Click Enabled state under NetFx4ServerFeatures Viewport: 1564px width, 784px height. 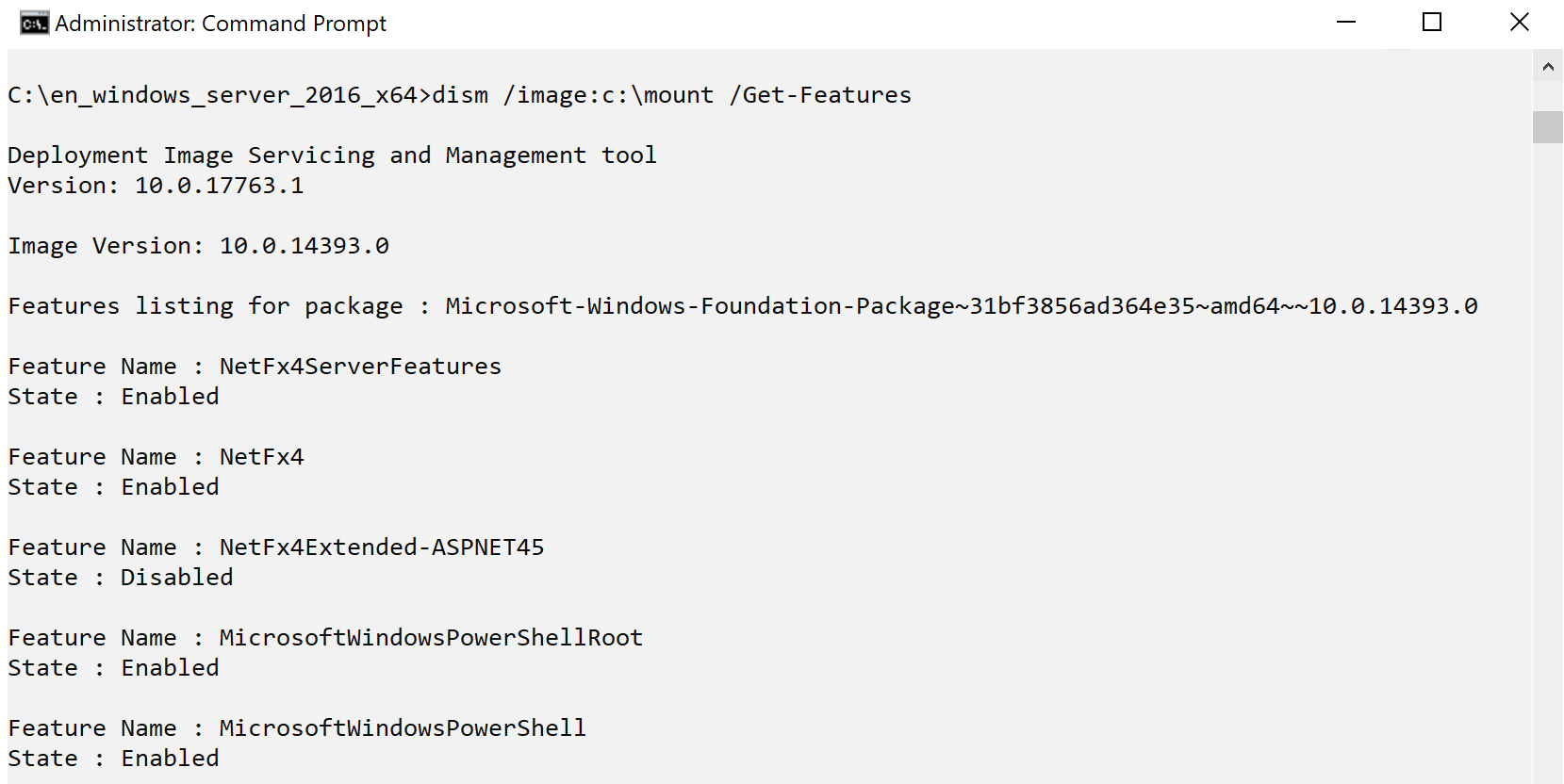point(170,397)
